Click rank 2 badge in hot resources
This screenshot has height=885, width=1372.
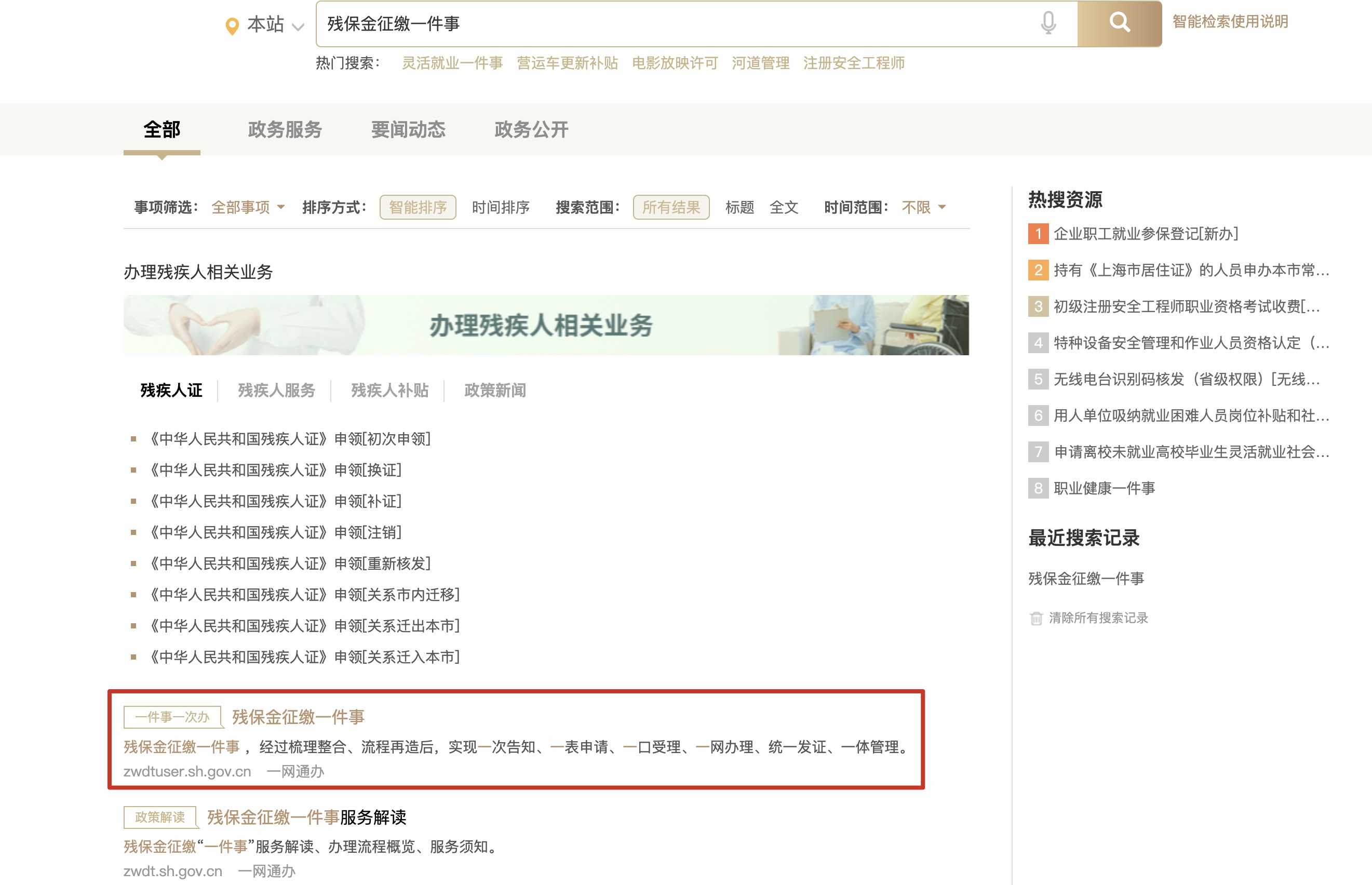(x=1038, y=270)
